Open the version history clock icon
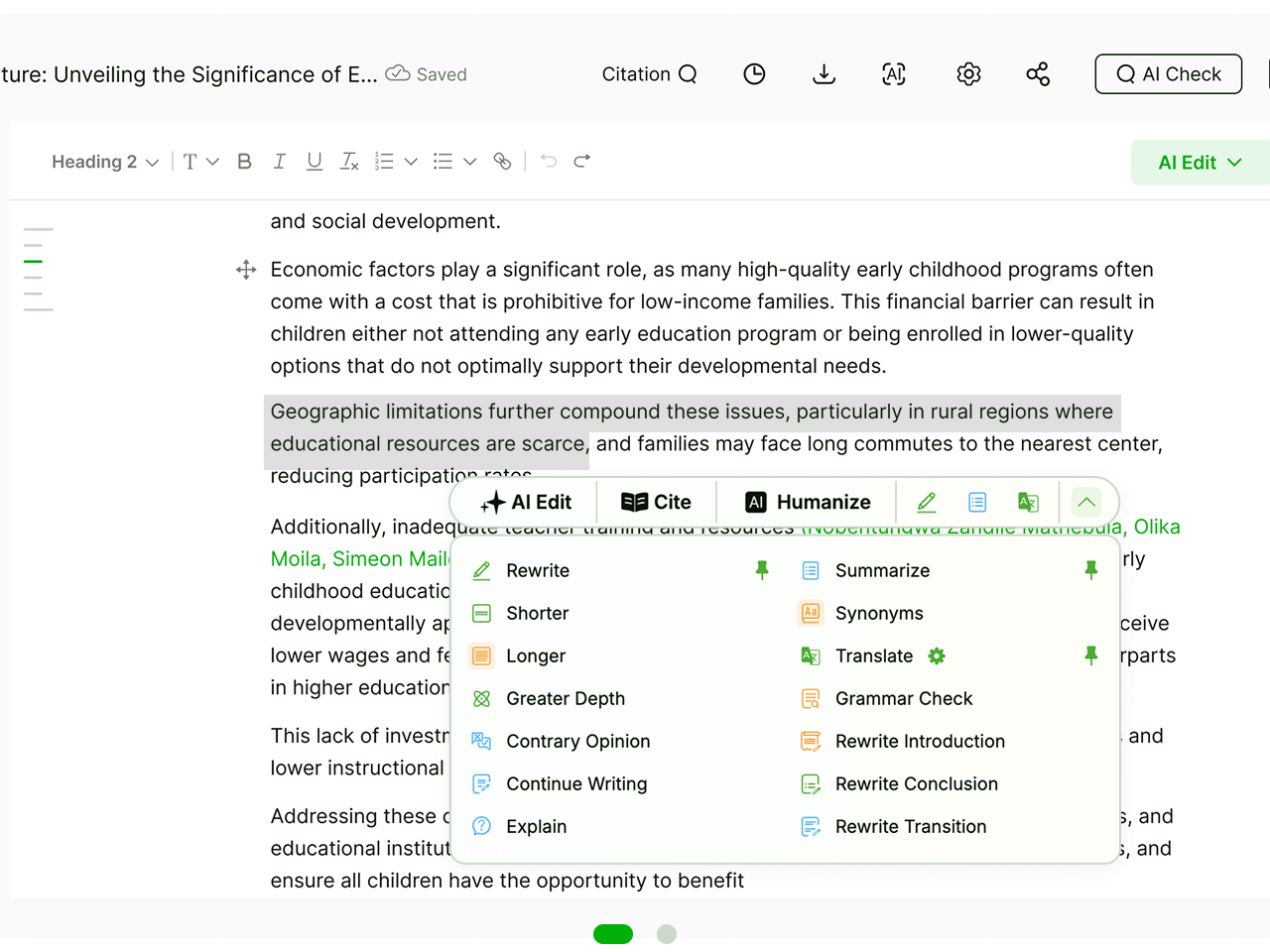This screenshot has width=1270, height=952. pyautogui.click(x=754, y=74)
